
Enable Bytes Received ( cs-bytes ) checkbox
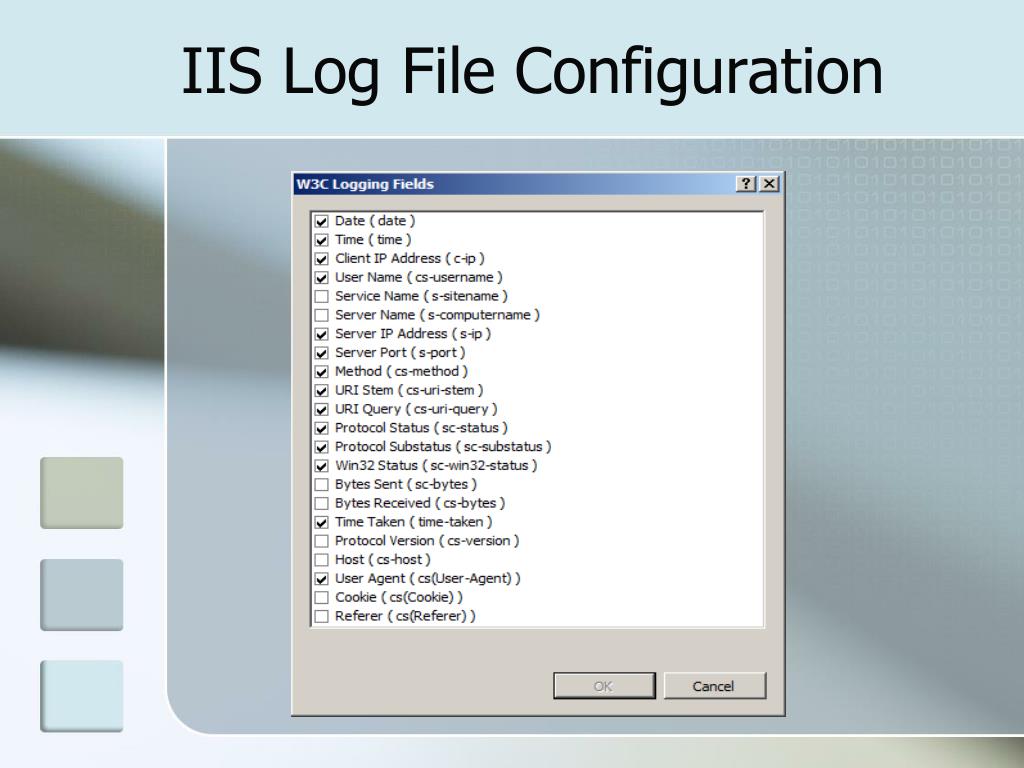point(321,504)
